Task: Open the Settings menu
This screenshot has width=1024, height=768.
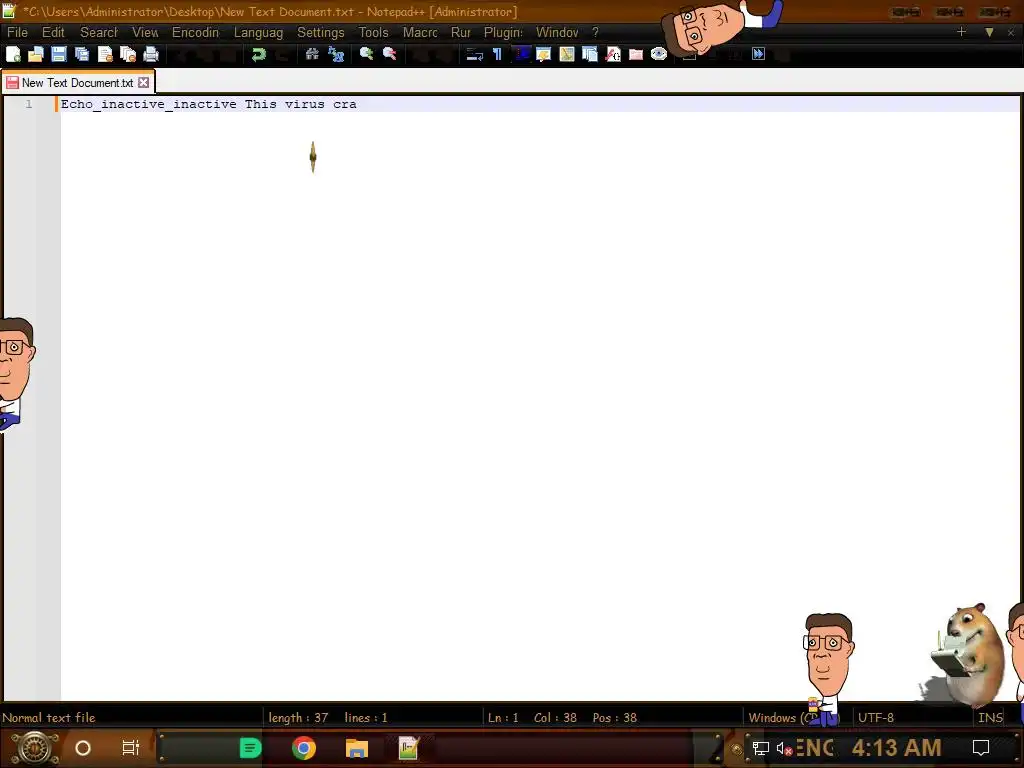Action: [320, 33]
